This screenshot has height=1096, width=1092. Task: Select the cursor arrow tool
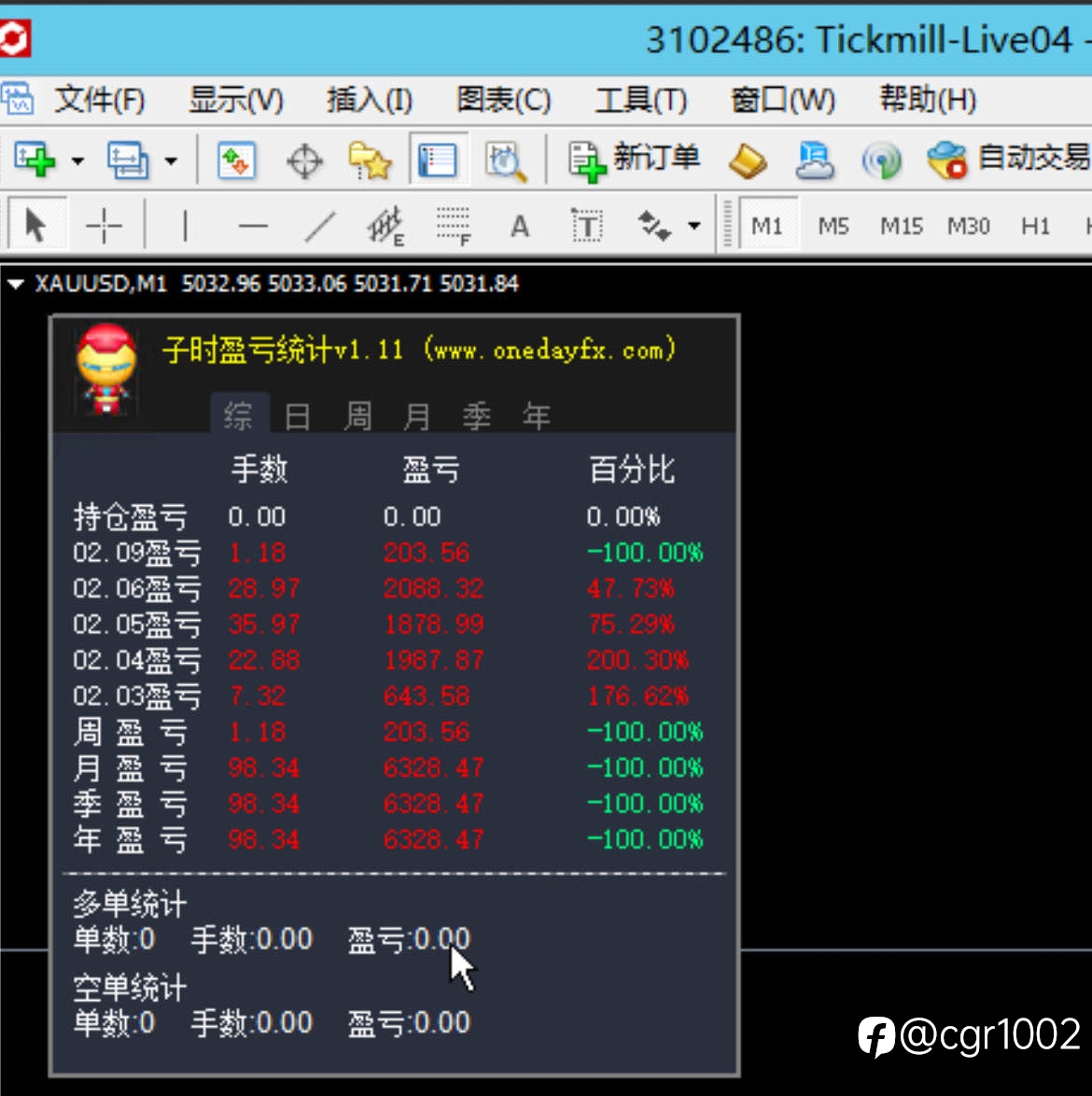(35, 226)
